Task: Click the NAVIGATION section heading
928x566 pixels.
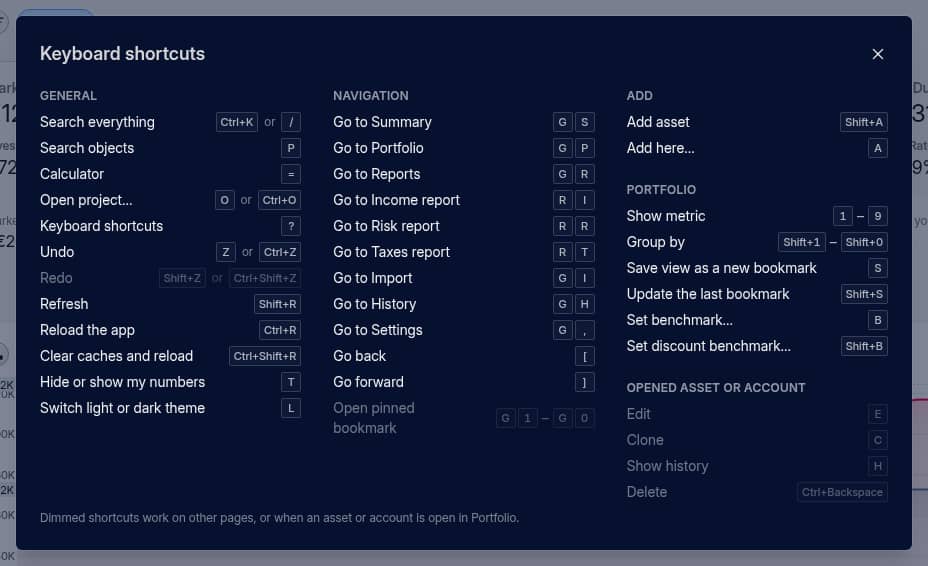Action: tap(370, 96)
